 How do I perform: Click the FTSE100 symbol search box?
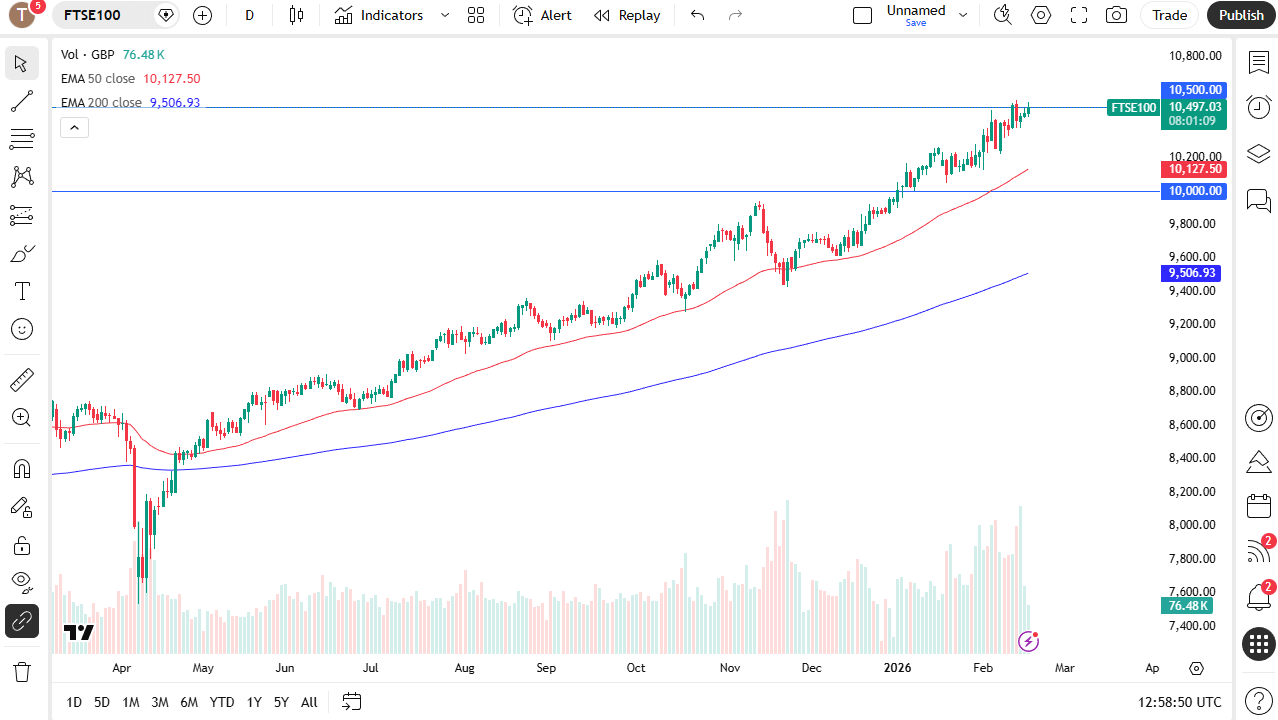pyautogui.click(x=114, y=15)
